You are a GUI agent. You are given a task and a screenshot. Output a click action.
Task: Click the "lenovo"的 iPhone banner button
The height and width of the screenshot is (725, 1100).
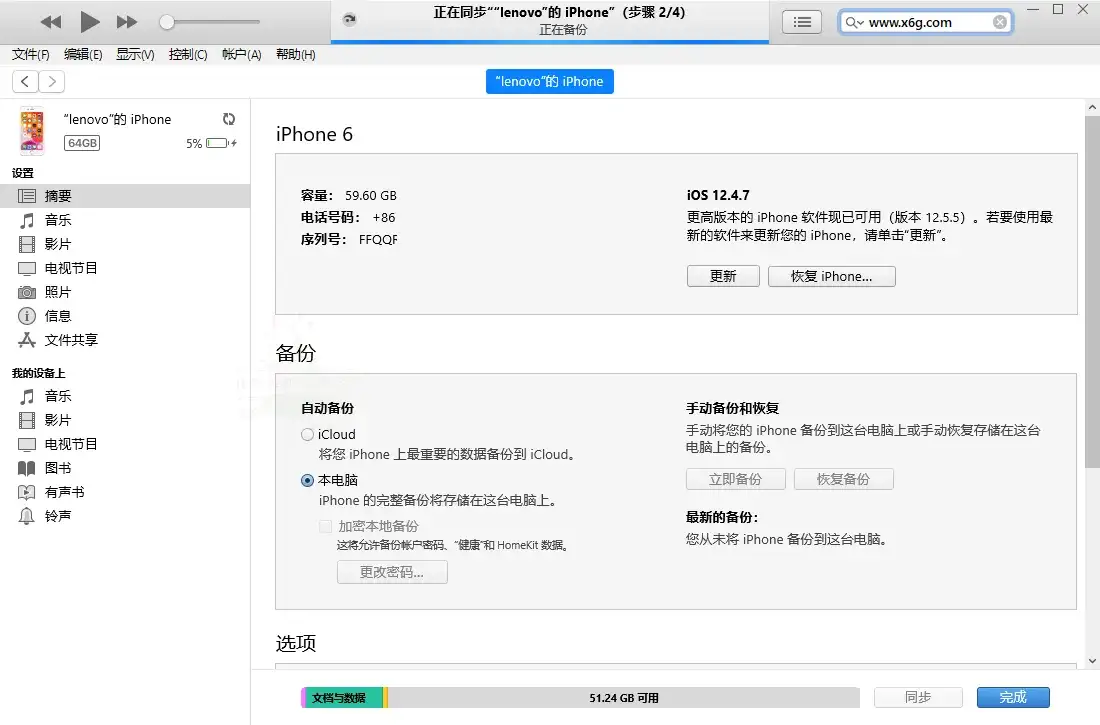pos(549,81)
